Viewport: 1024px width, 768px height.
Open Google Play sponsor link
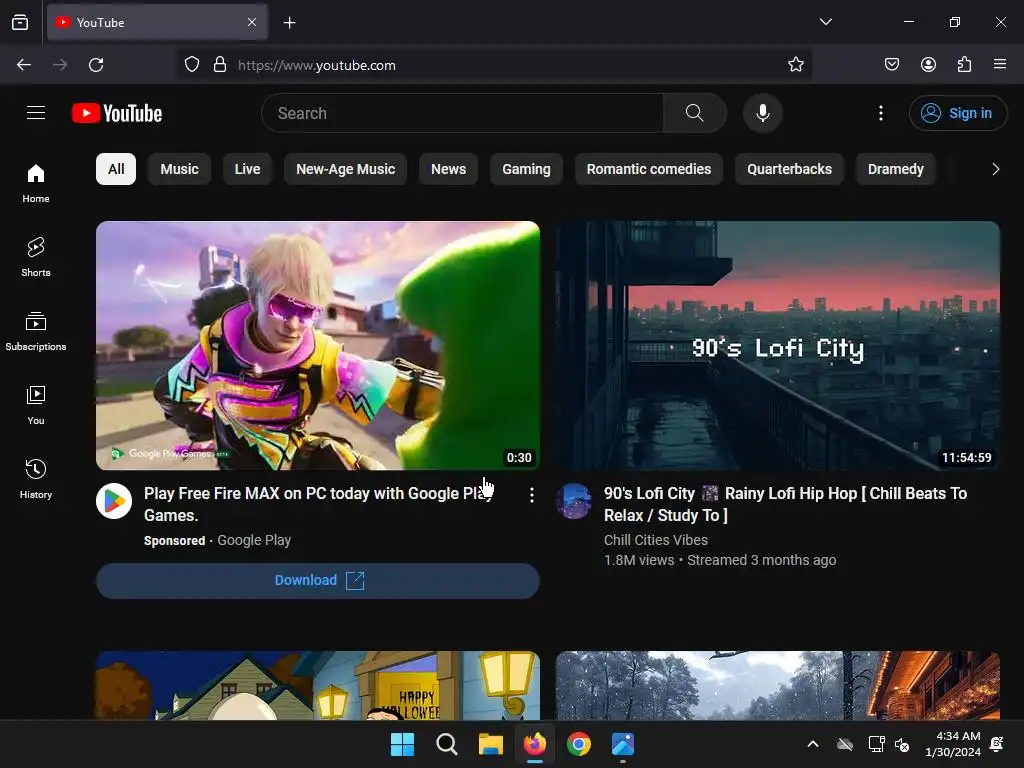(254, 541)
